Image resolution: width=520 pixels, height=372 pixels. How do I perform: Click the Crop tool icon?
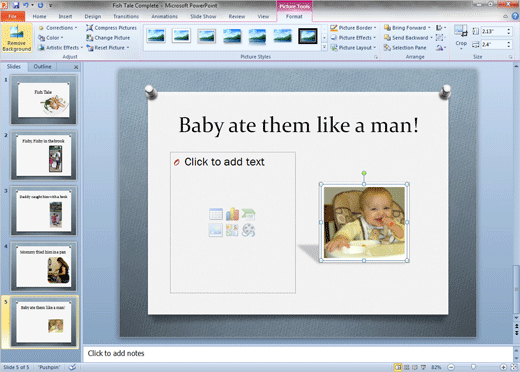click(x=461, y=31)
